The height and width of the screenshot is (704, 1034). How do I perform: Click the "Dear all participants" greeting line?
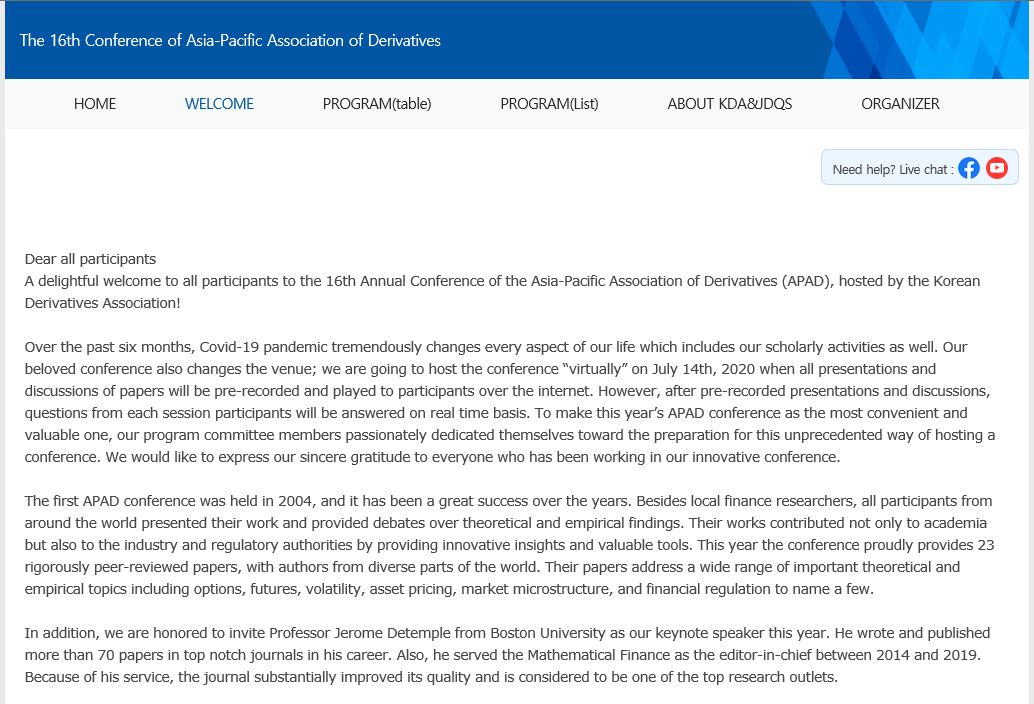click(90, 259)
